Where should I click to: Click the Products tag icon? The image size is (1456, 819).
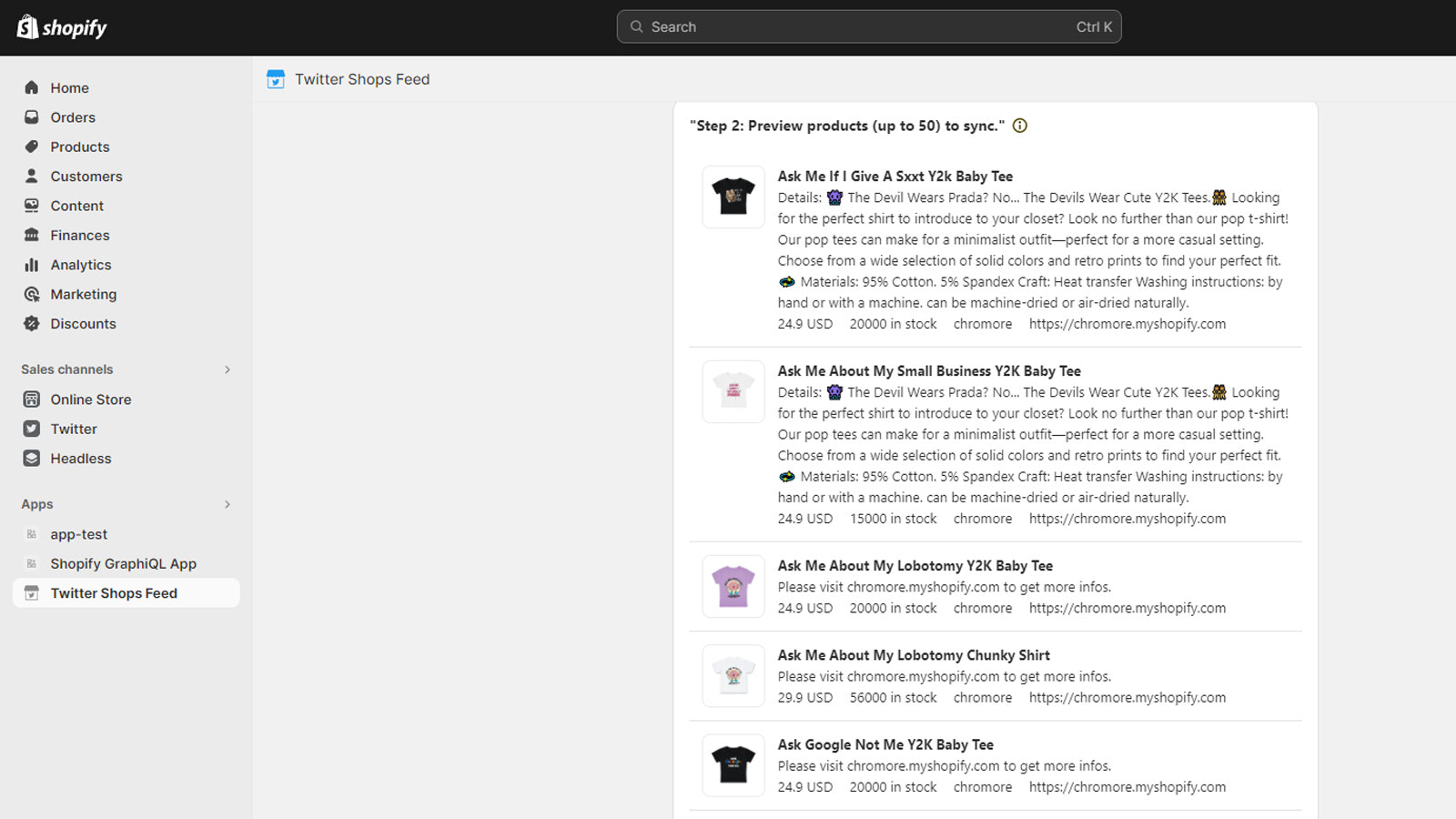pyautogui.click(x=32, y=147)
